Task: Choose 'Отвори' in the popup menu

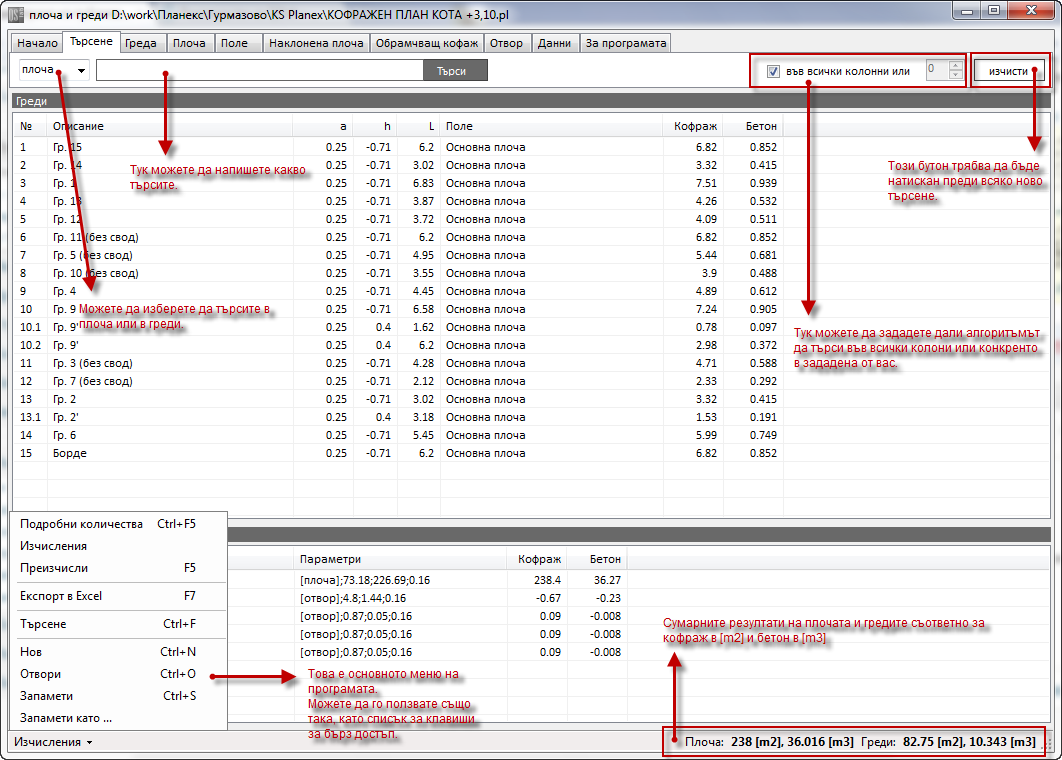Action: 40,674
